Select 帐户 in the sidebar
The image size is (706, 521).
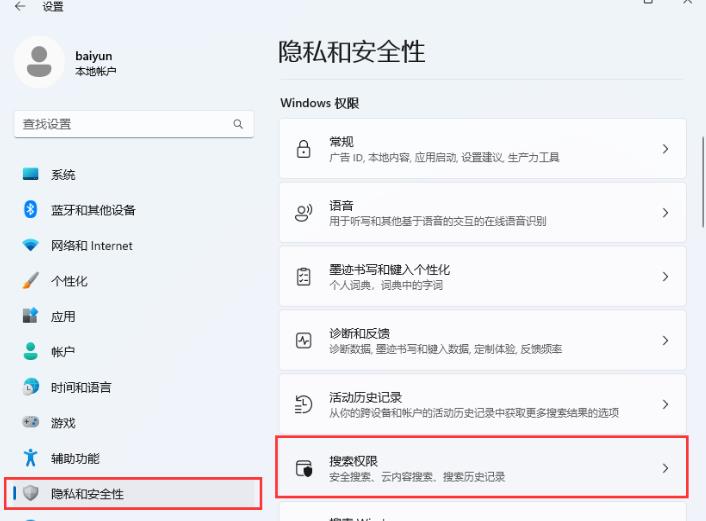tap(133, 352)
